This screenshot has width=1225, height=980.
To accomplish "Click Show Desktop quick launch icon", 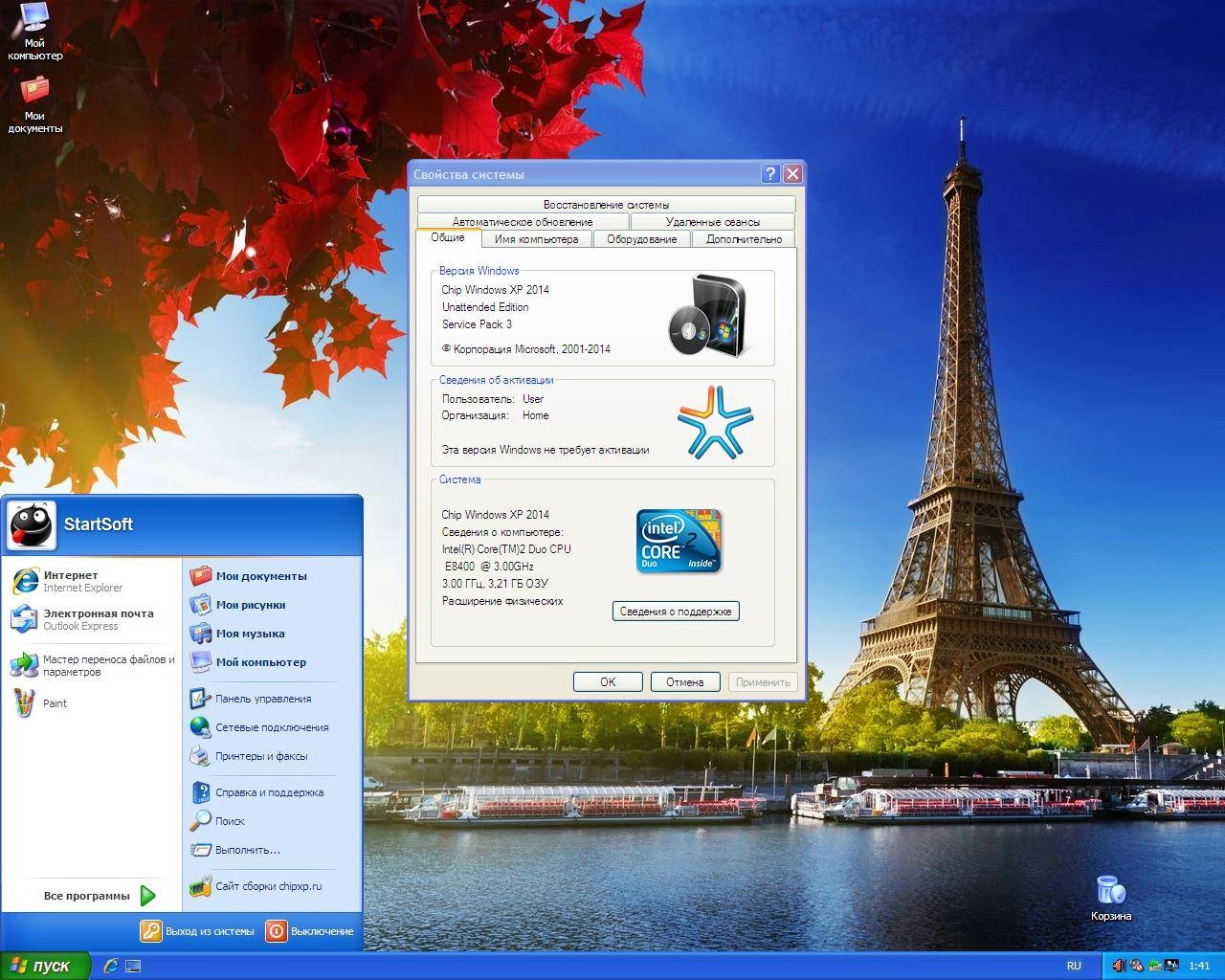I will click(133, 966).
